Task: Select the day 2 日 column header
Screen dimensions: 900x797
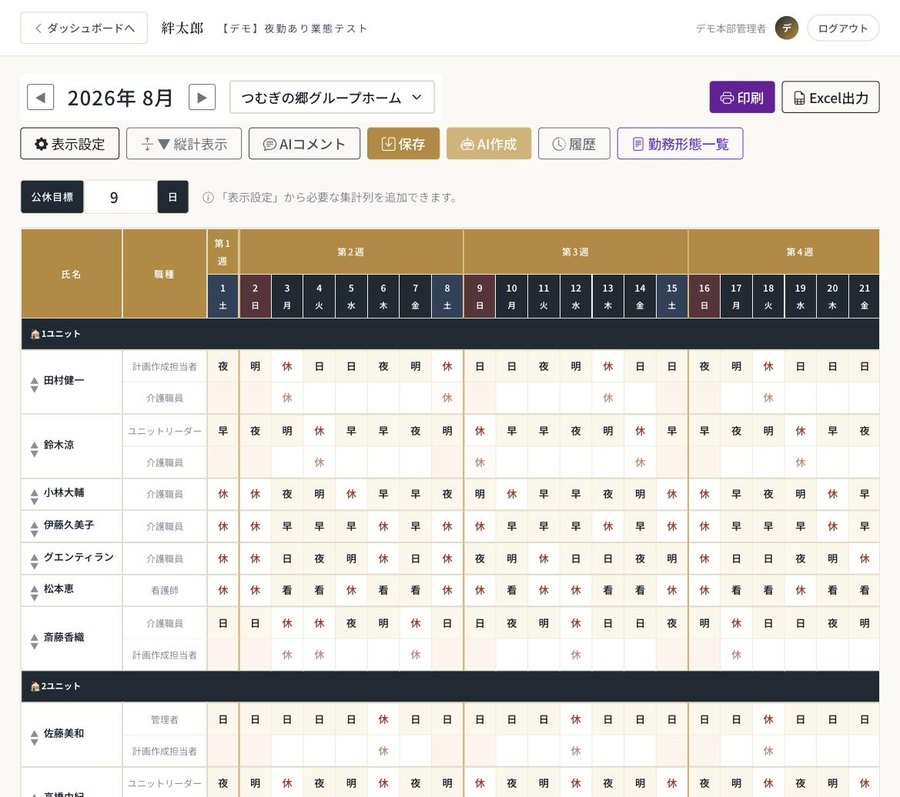Action: [255, 296]
